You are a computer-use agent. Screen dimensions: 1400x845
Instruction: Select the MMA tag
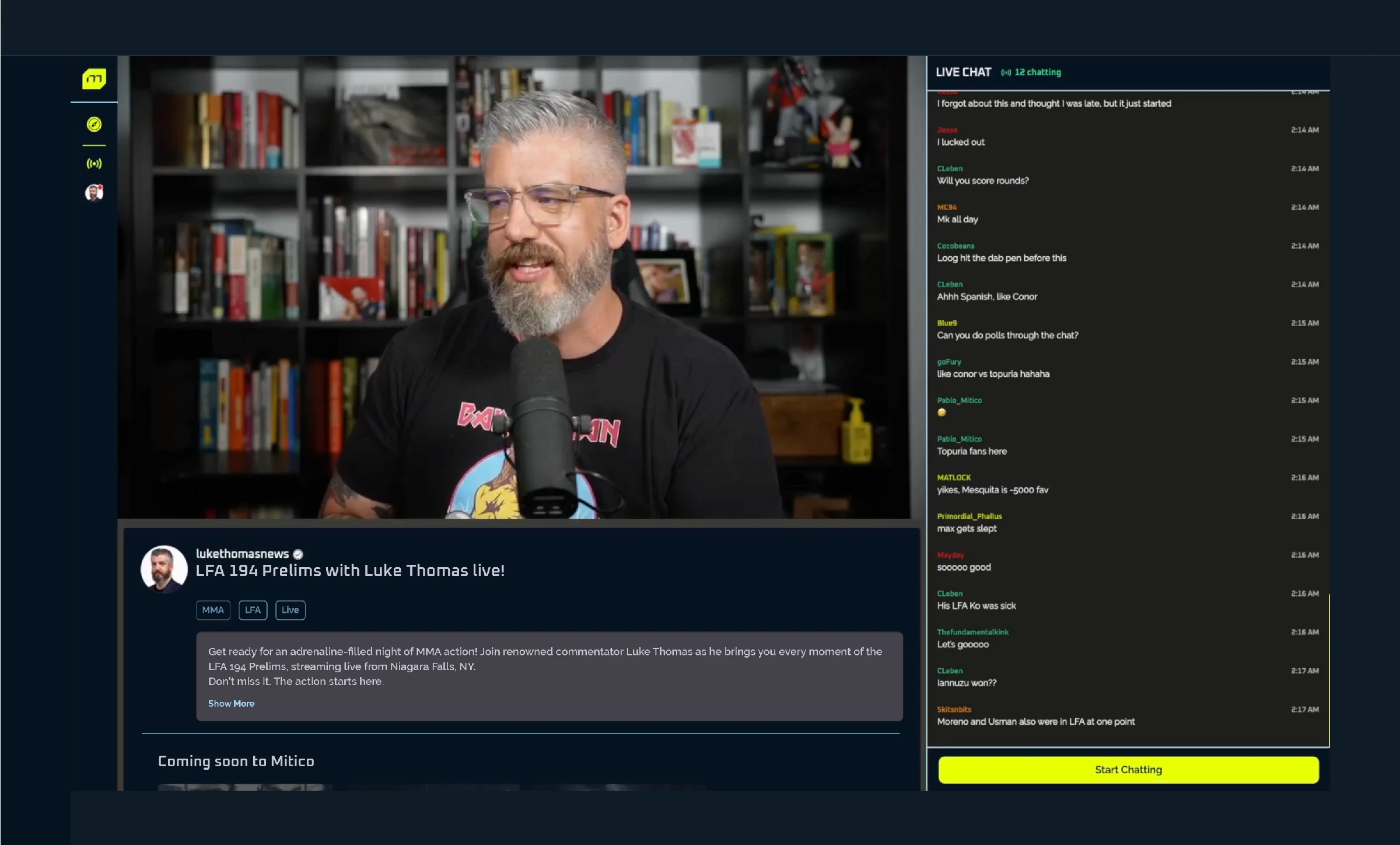click(213, 610)
